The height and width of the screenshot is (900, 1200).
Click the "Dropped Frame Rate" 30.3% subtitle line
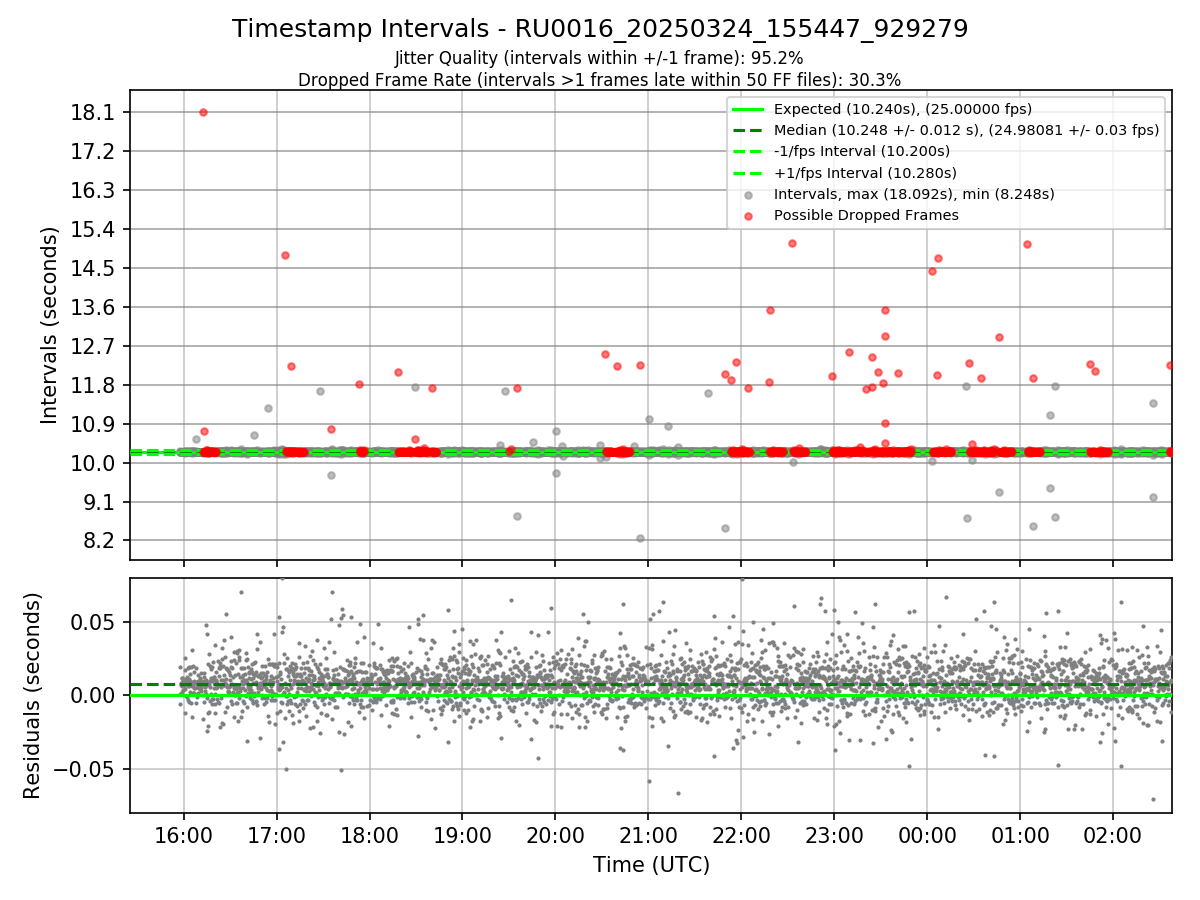(599, 79)
